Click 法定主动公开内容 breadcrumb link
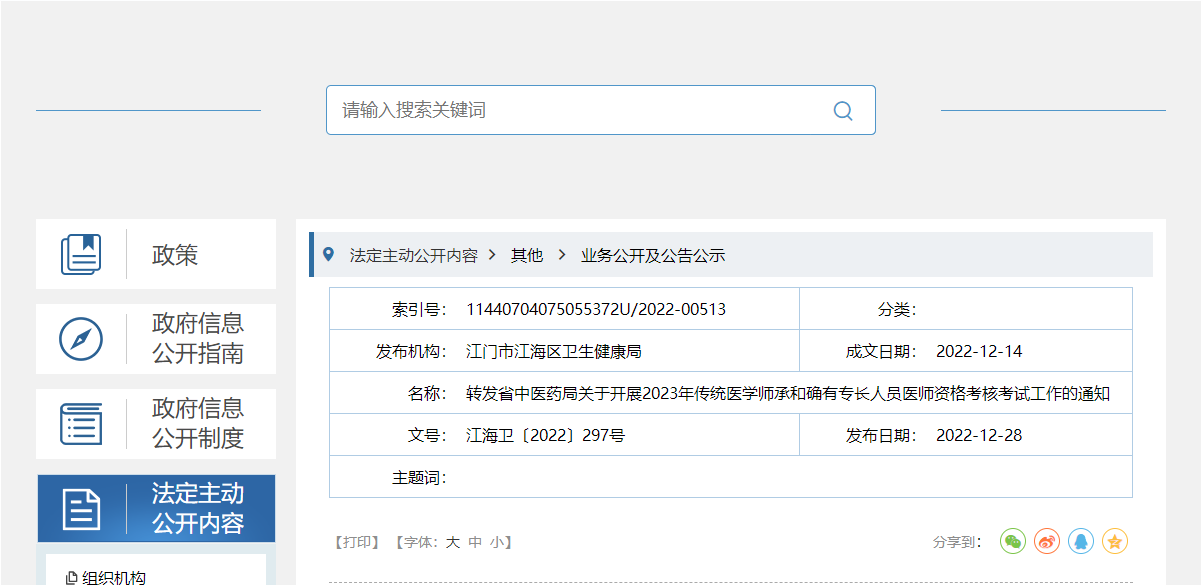The height and width of the screenshot is (585, 1203). (413, 256)
